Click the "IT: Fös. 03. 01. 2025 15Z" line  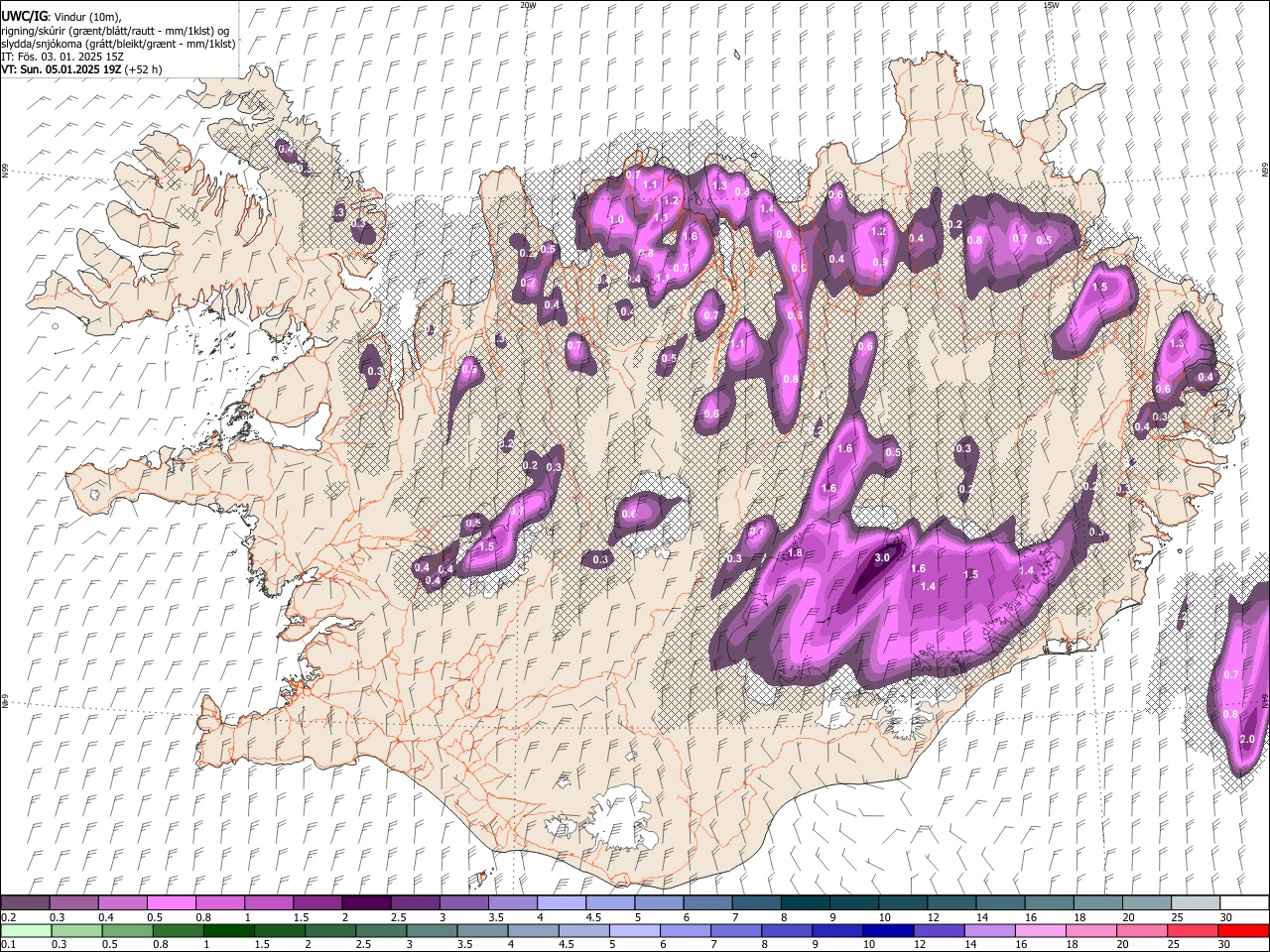point(63,57)
